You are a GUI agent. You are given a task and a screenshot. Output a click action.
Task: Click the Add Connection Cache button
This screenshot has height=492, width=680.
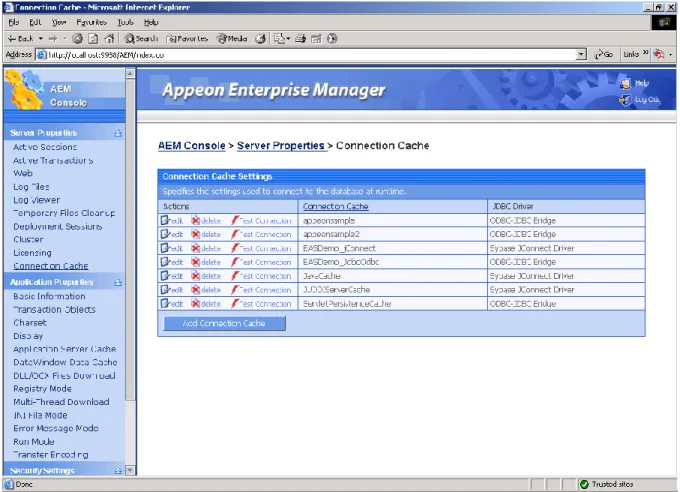click(224, 323)
